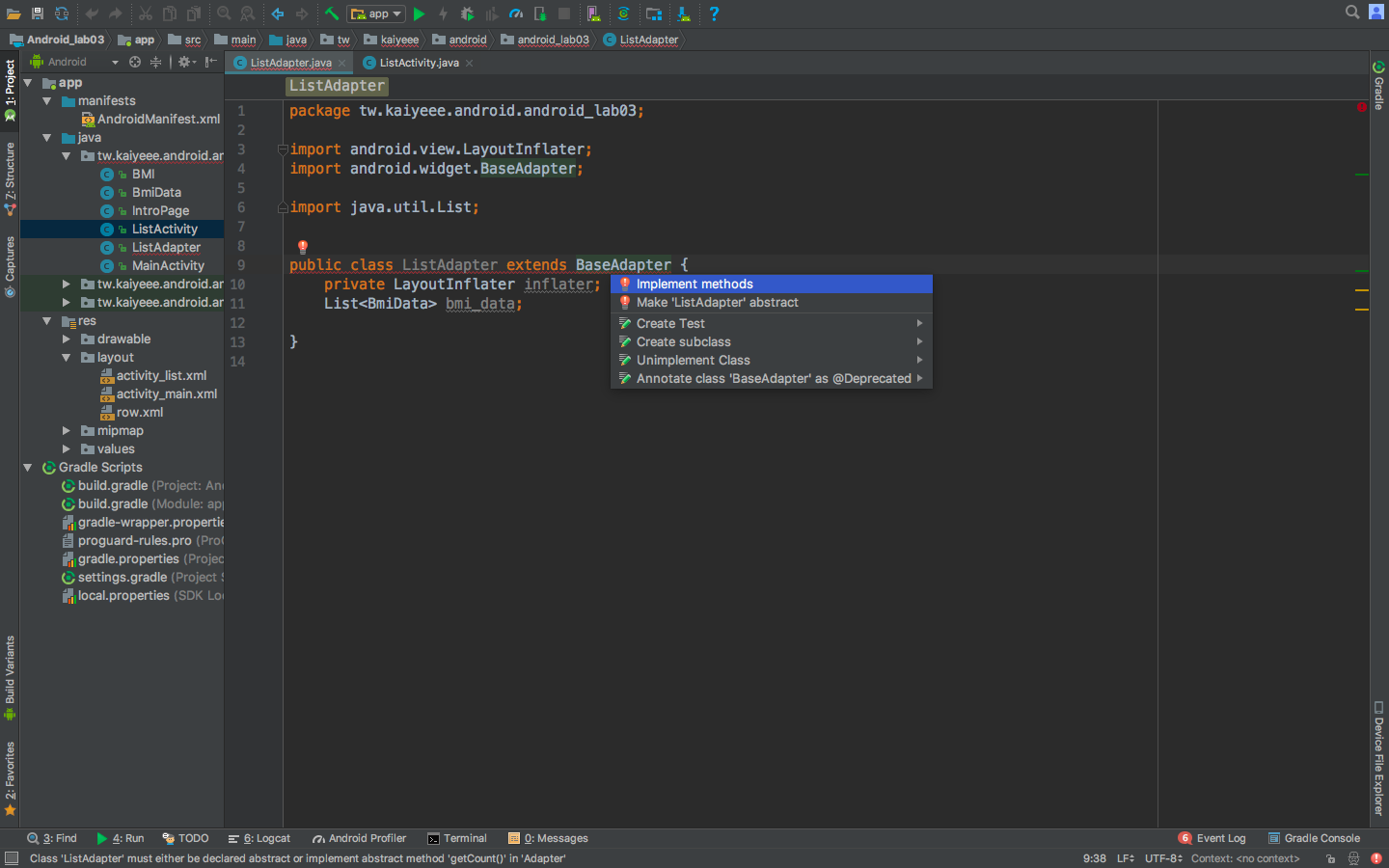Expand the mipmap folder
The width and height of the screenshot is (1389, 868).
pos(66,431)
